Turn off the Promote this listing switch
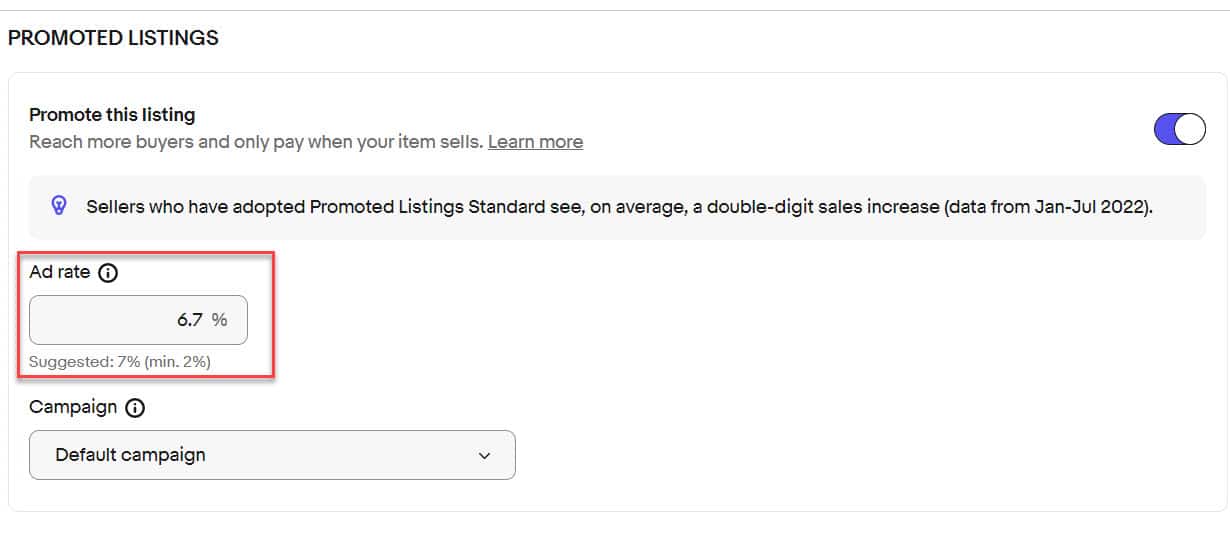 pos(1180,129)
